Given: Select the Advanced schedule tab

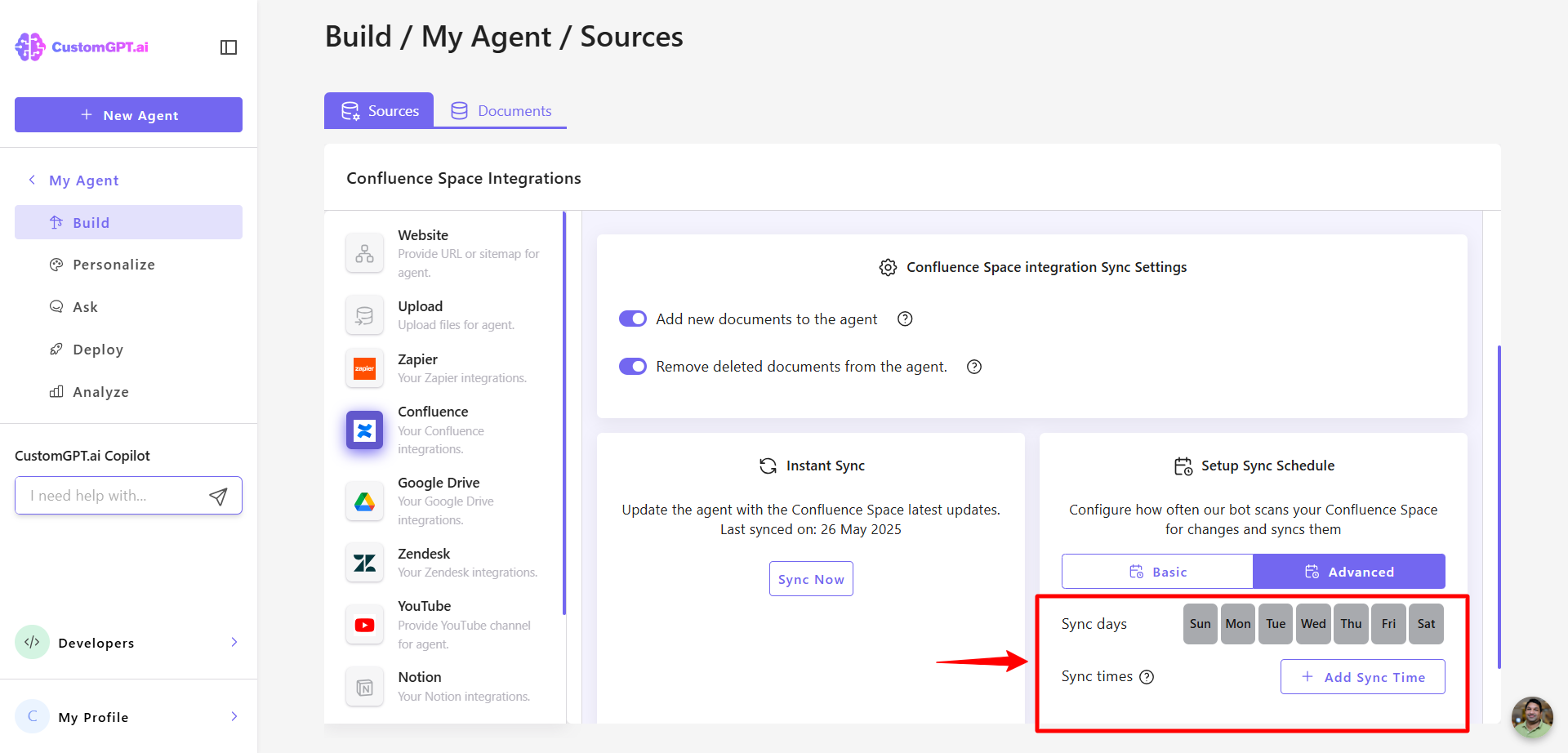Looking at the screenshot, I should pyautogui.click(x=1349, y=572).
